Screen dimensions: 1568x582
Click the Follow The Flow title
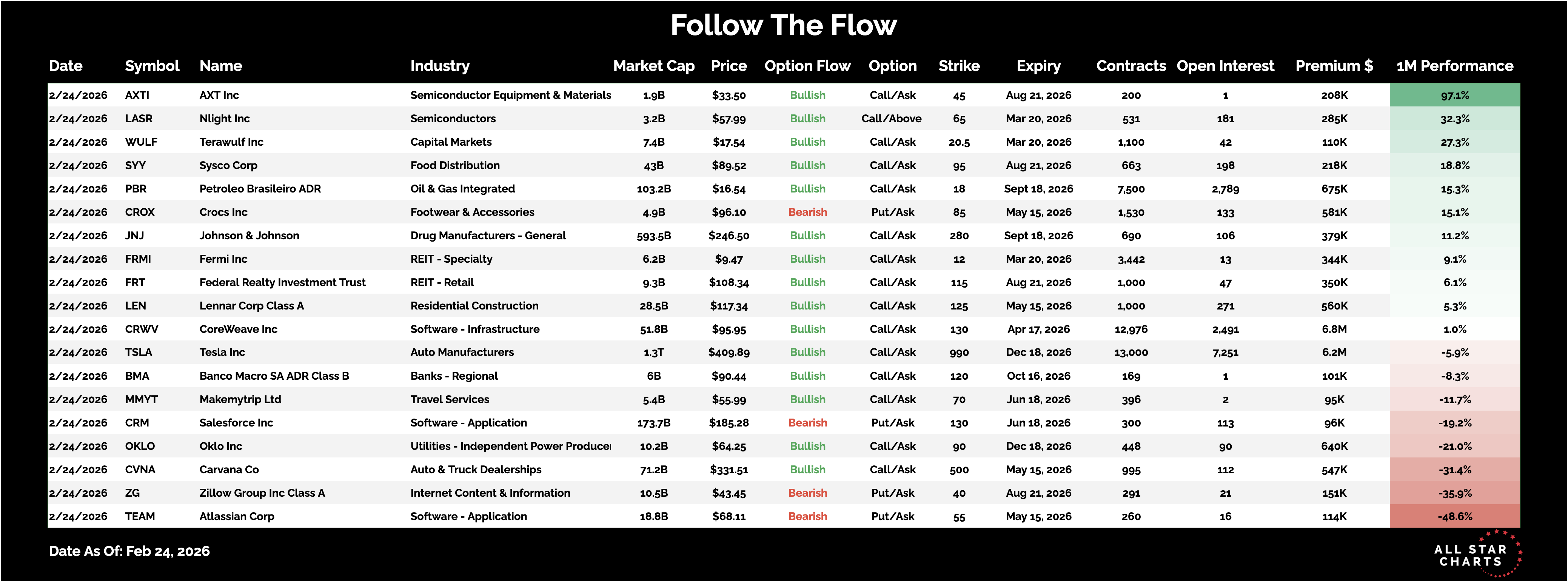tap(783, 26)
